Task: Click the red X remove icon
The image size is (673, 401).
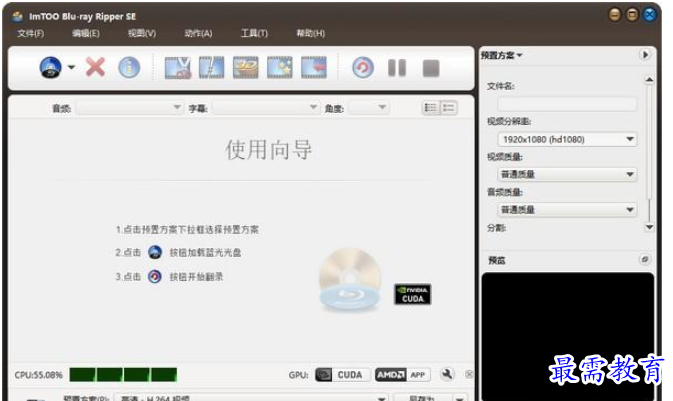Action: pos(95,67)
